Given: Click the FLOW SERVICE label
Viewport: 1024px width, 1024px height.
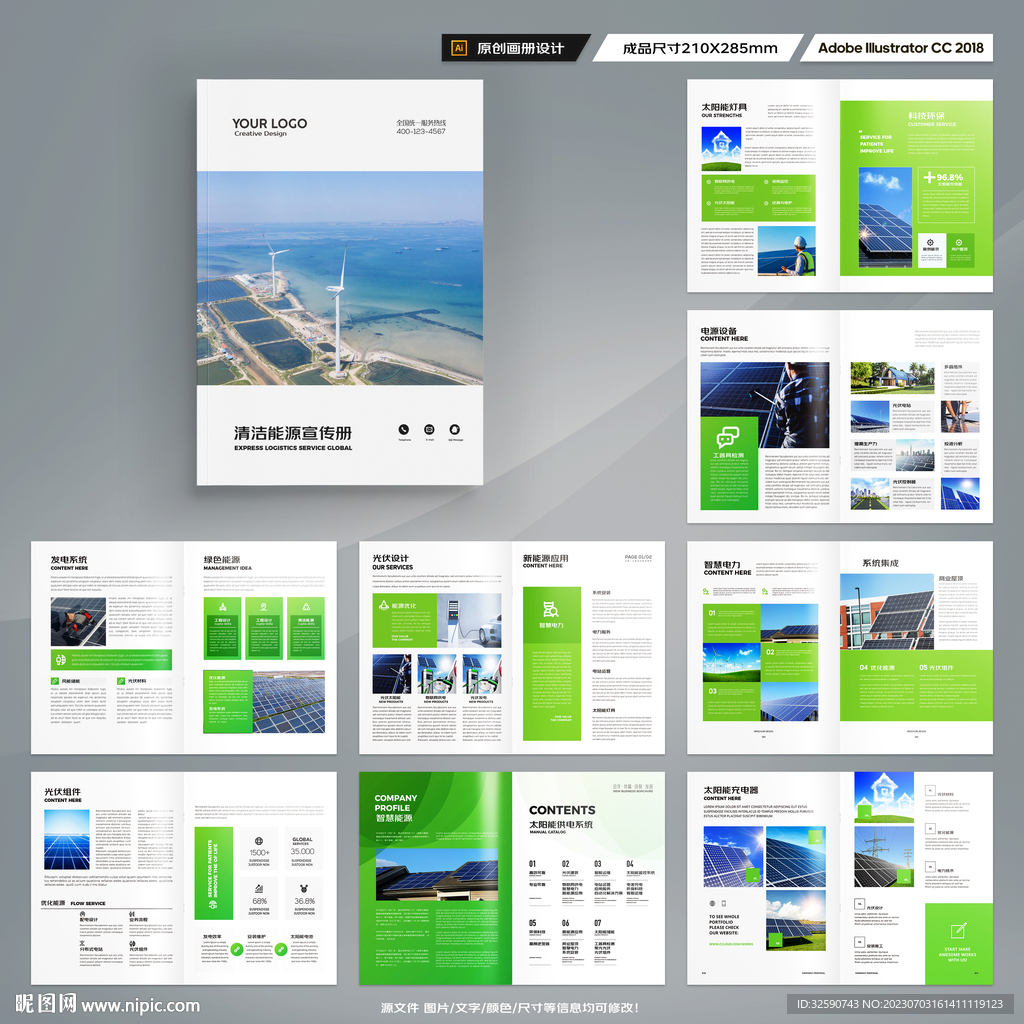Looking at the screenshot, I should click(88, 903).
